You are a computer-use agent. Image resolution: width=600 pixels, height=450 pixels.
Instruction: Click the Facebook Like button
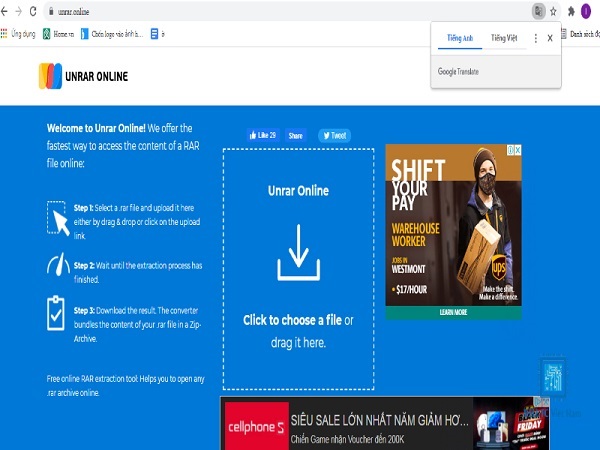coord(263,135)
